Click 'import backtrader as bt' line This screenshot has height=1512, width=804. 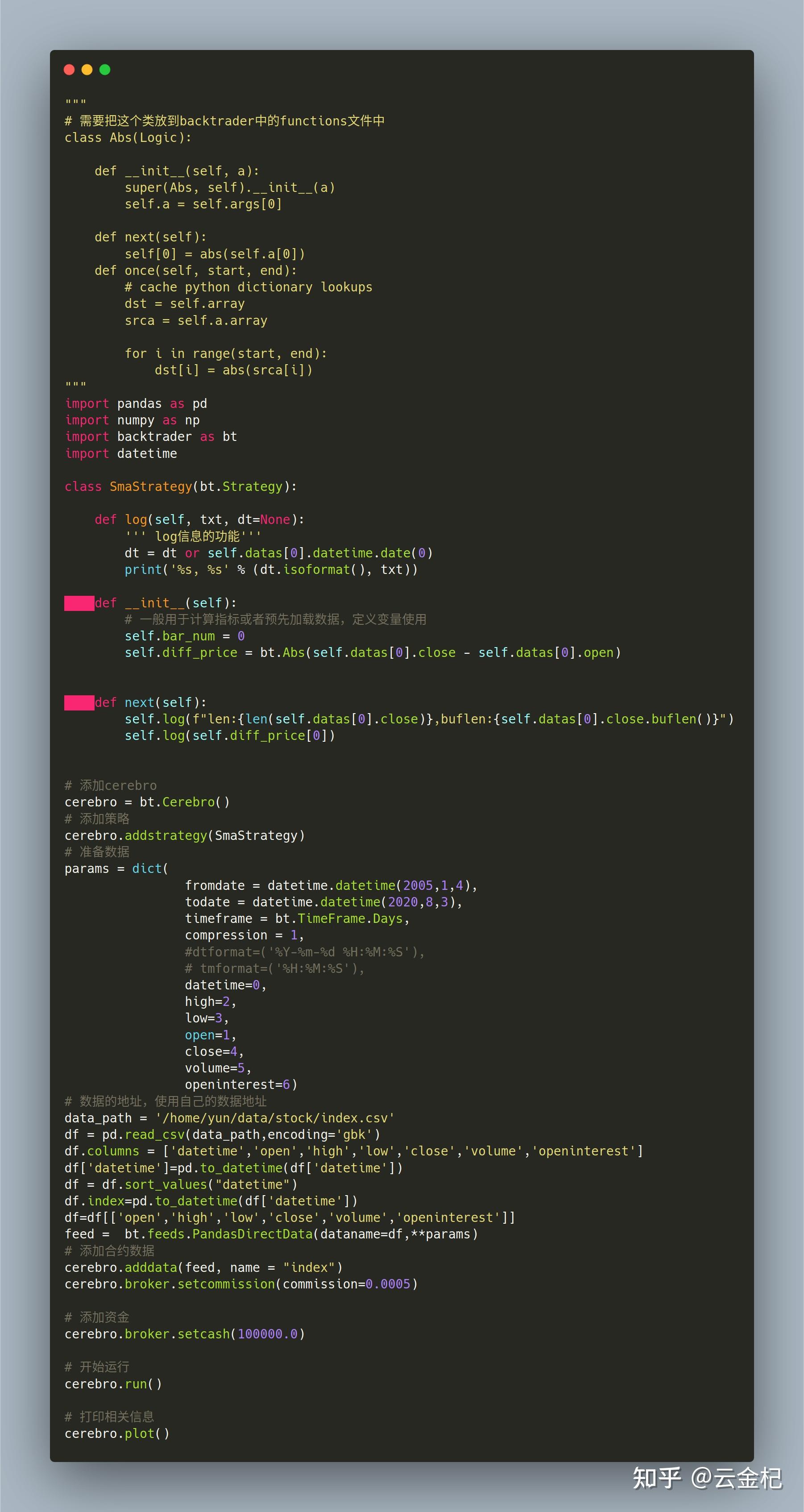click(x=151, y=436)
